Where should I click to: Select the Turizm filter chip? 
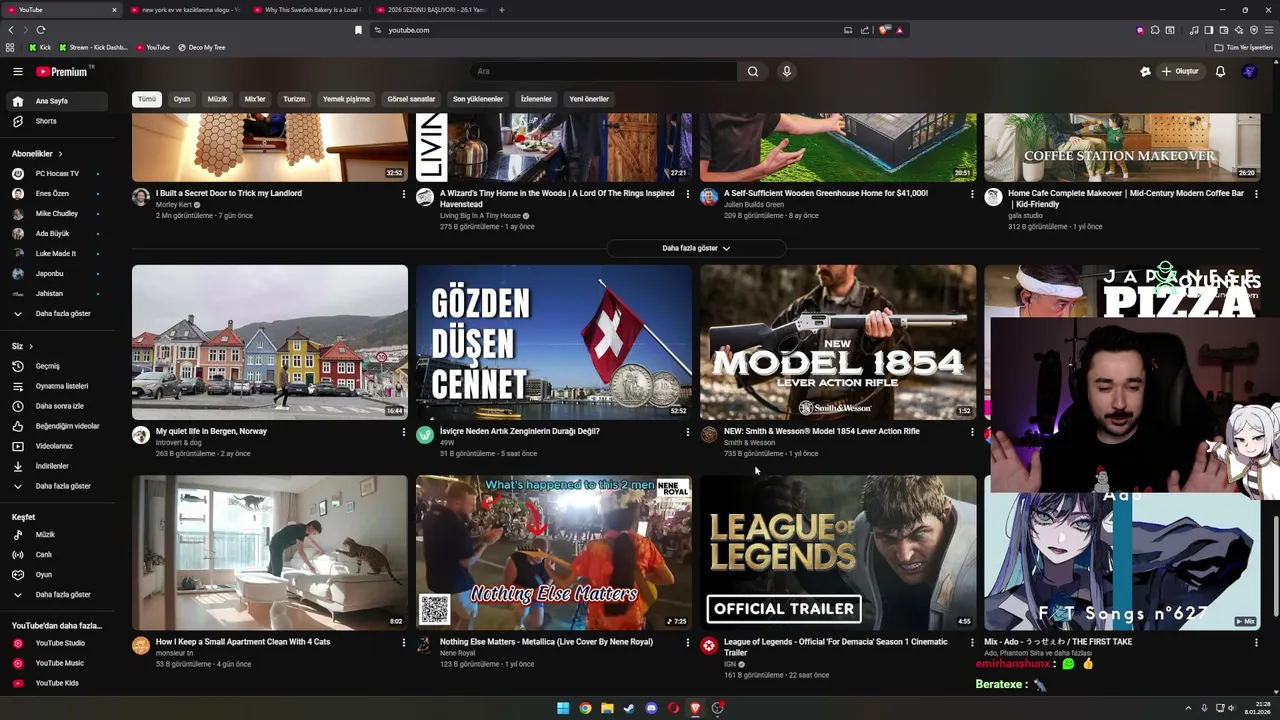tap(294, 99)
